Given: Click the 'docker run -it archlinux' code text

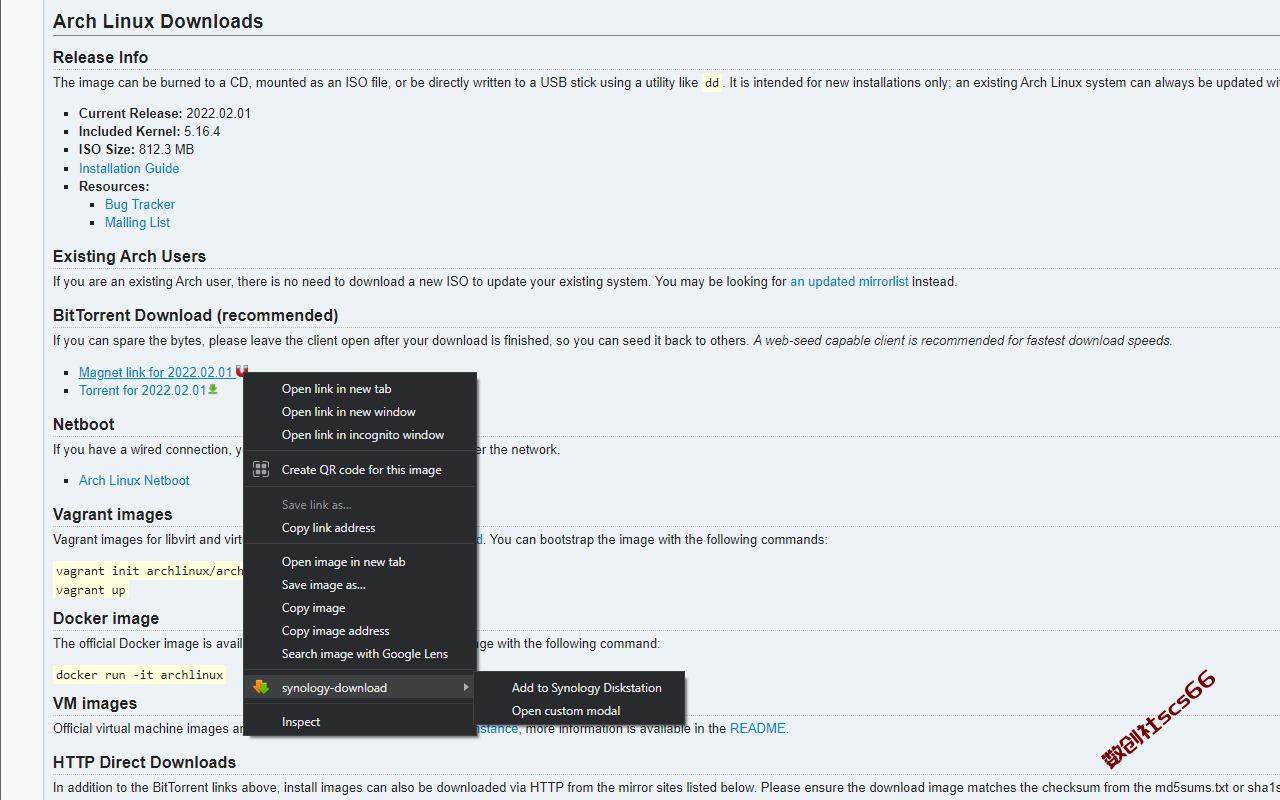Looking at the screenshot, I should pyautogui.click(x=139, y=674).
